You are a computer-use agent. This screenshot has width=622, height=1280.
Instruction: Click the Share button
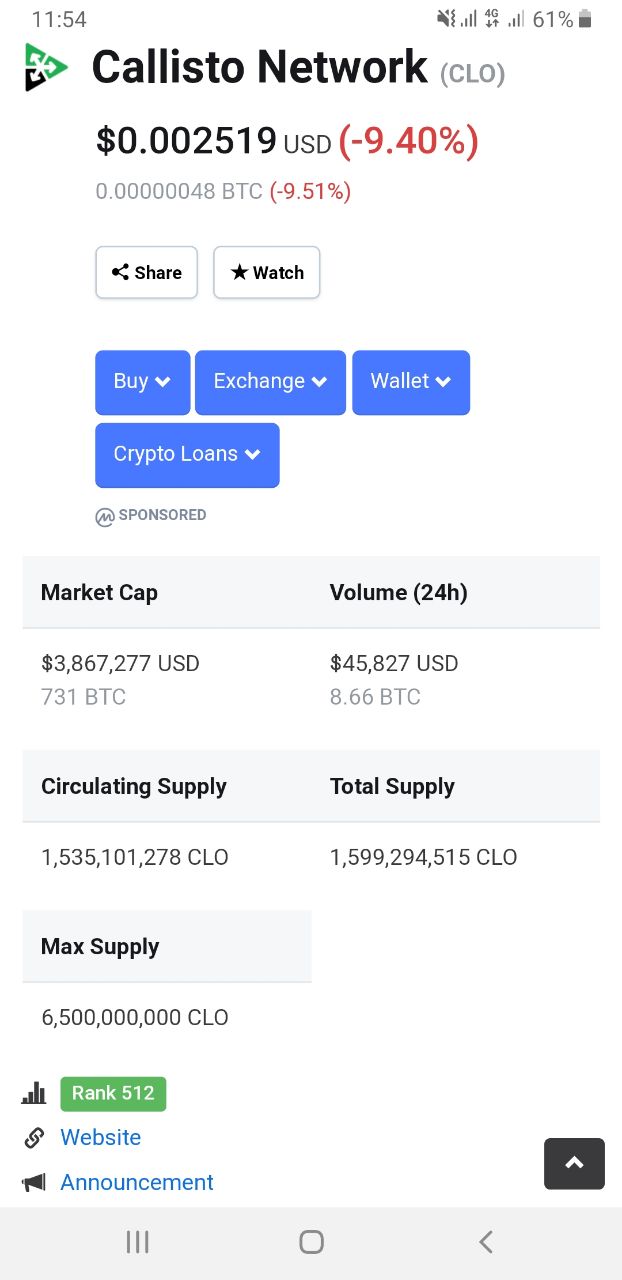coord(147,272)
